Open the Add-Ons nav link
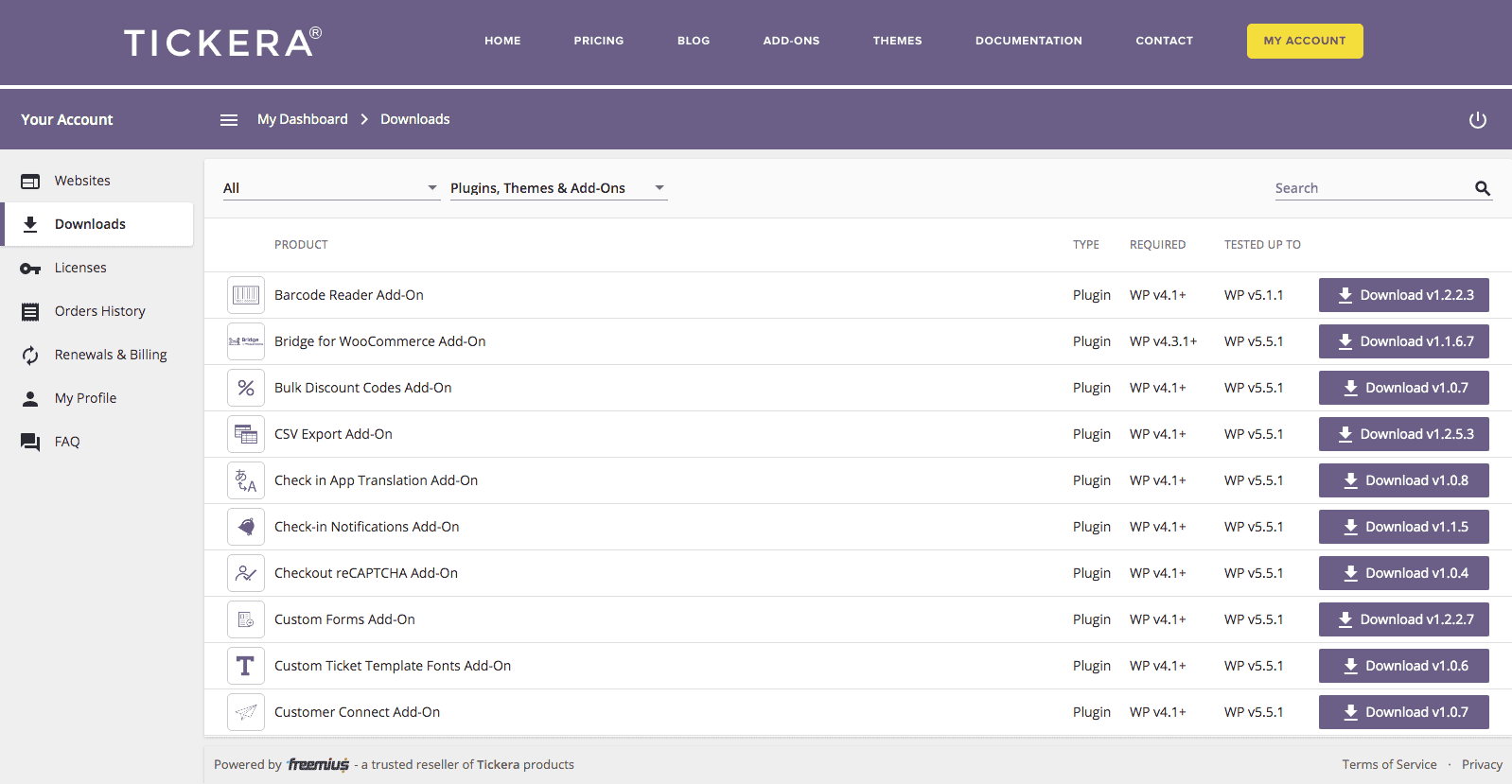The image size is (1512, 784). pos(792,41)
